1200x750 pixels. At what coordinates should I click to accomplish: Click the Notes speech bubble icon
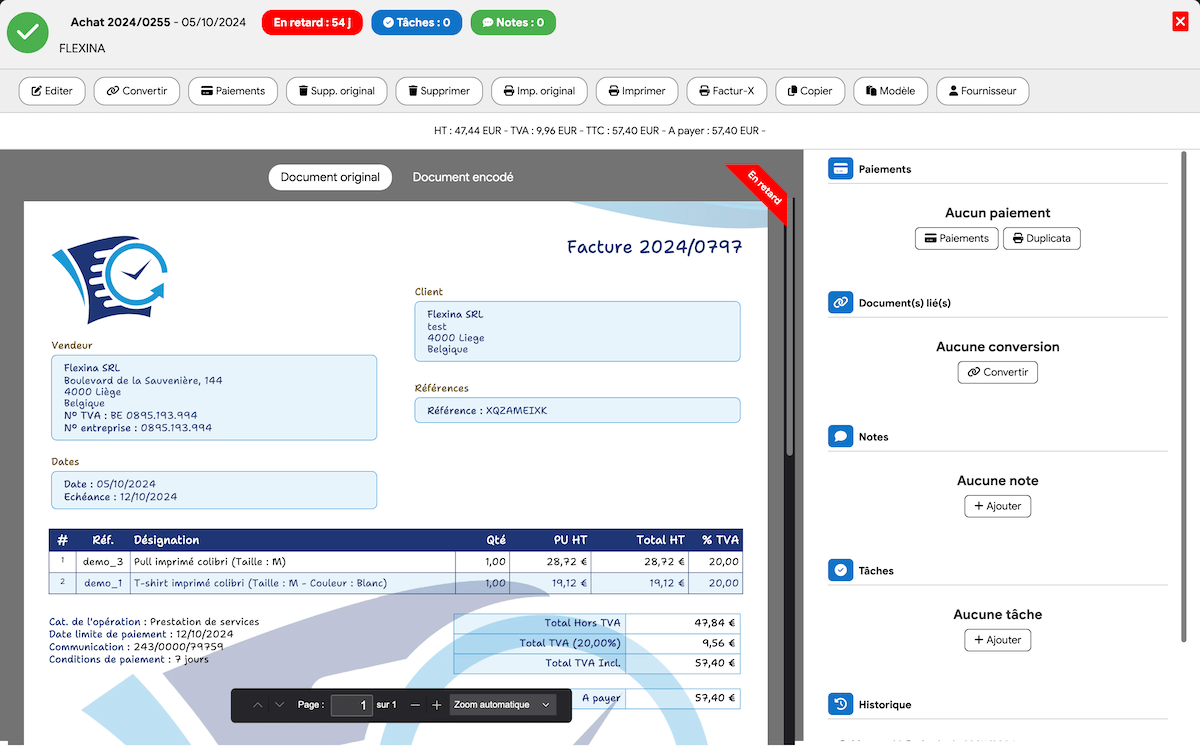(x=840, y=436)
